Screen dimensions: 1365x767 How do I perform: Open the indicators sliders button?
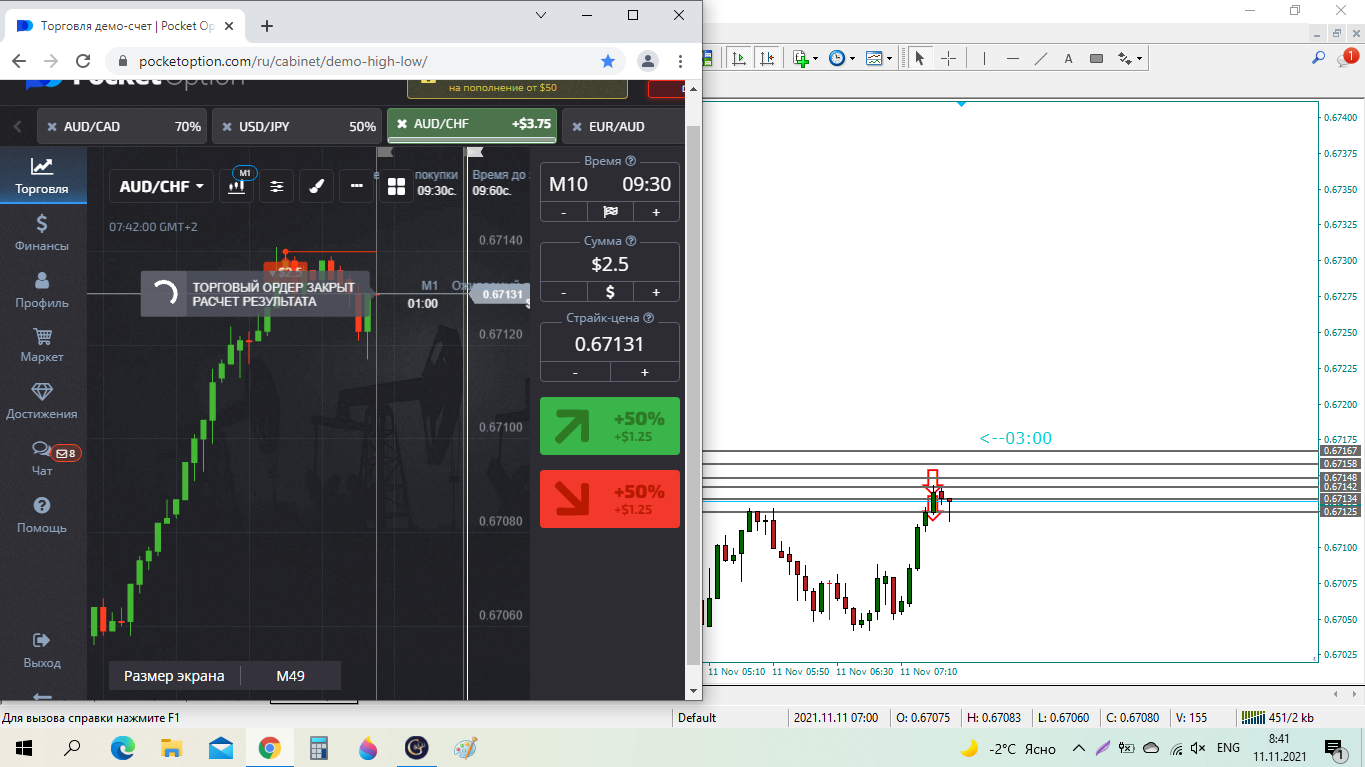[277, 185]
